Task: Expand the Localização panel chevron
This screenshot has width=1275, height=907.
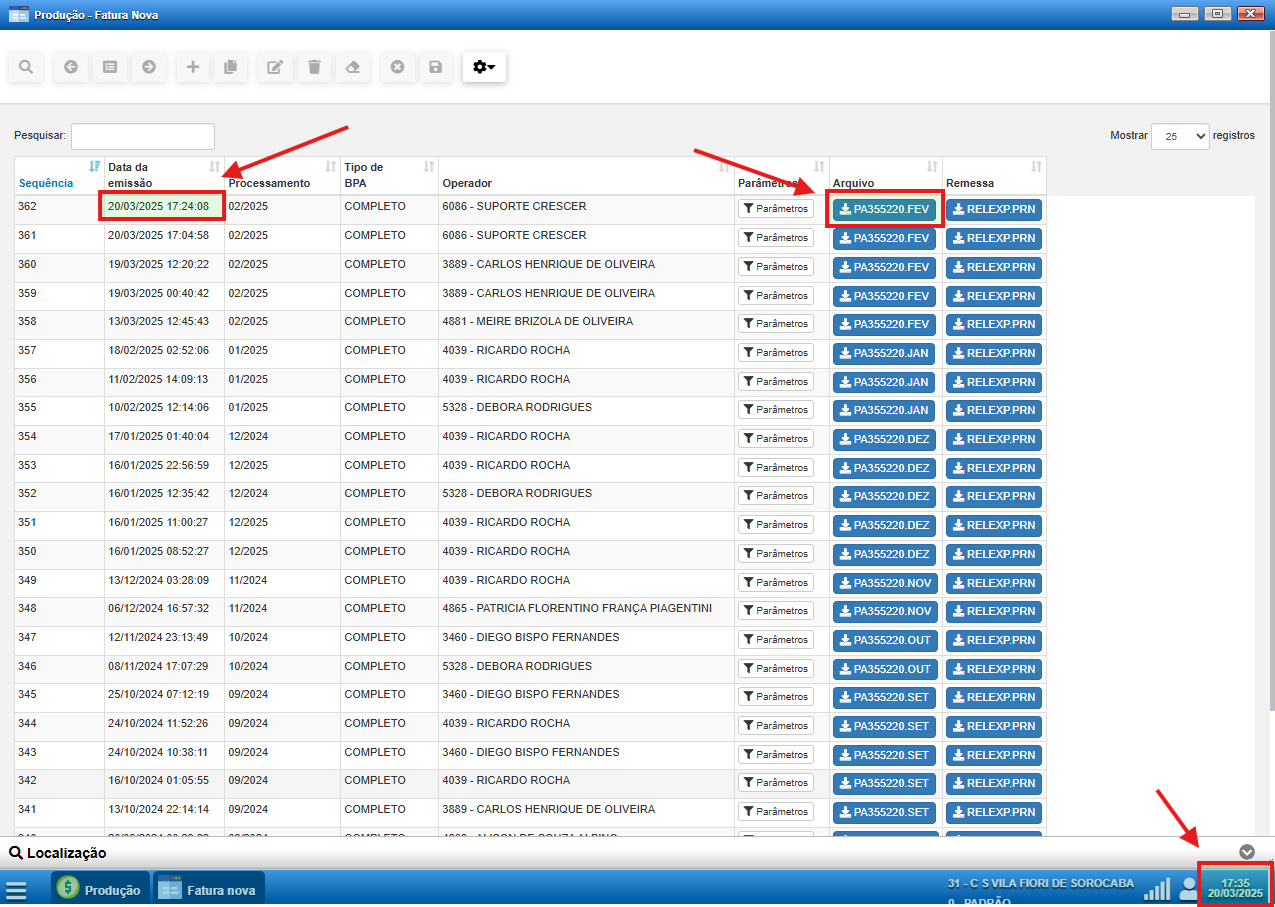Action: pos(1246,852)
